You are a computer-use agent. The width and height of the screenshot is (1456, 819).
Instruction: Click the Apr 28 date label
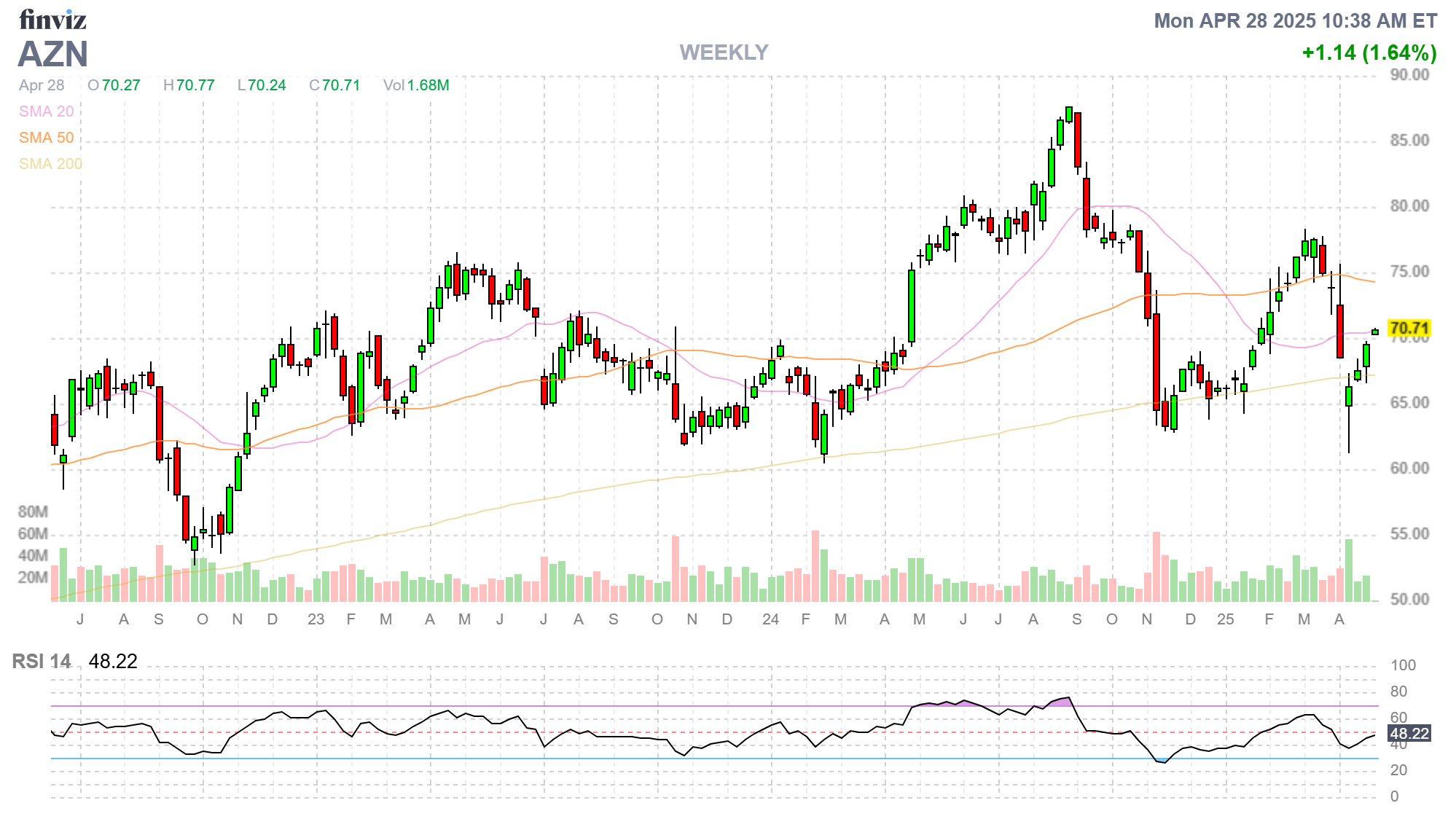click(42, 85)
